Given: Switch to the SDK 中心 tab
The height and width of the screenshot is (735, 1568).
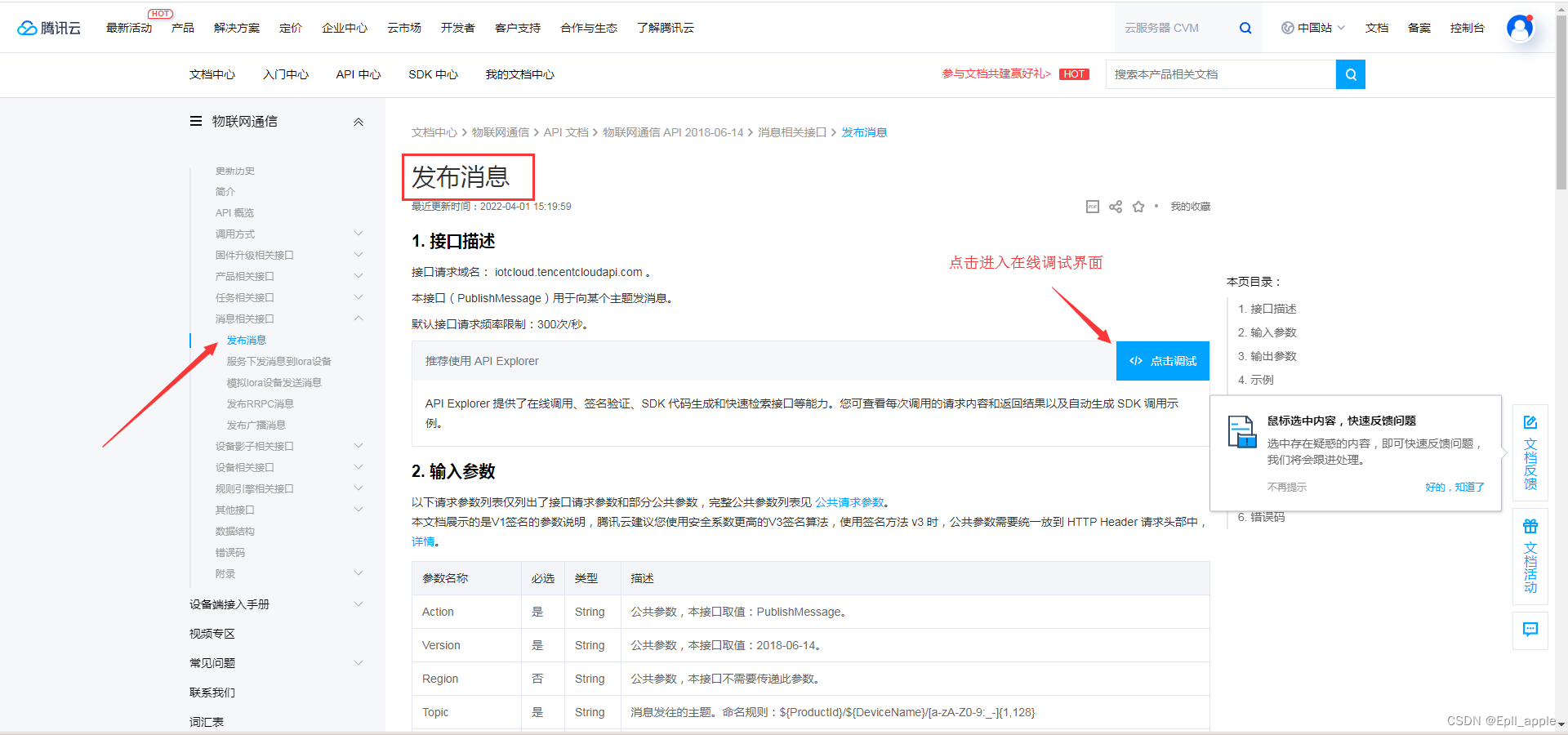Looking at the screenshot, I should 434,74.
